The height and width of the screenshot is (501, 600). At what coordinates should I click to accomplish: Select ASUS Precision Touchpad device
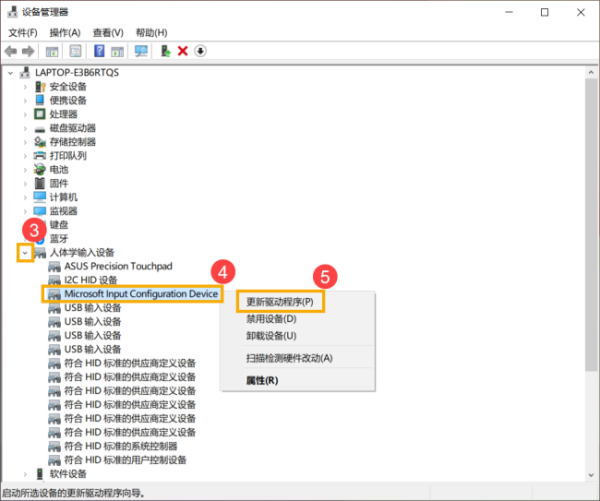coord(117,267)
